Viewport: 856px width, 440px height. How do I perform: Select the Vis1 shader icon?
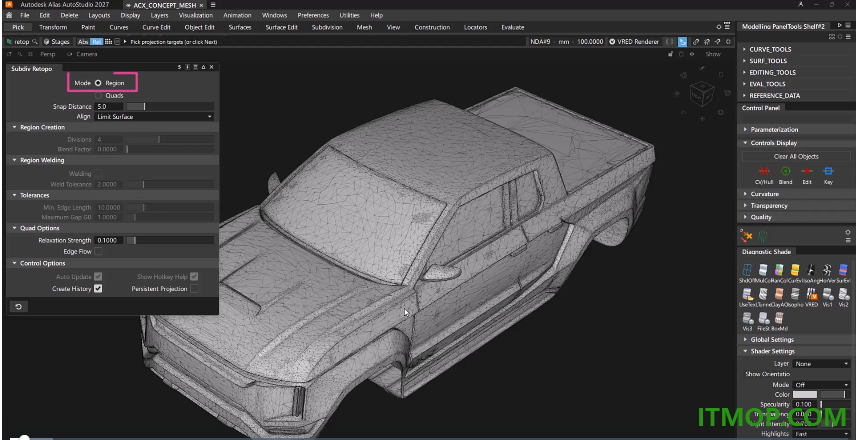point(828,296)
